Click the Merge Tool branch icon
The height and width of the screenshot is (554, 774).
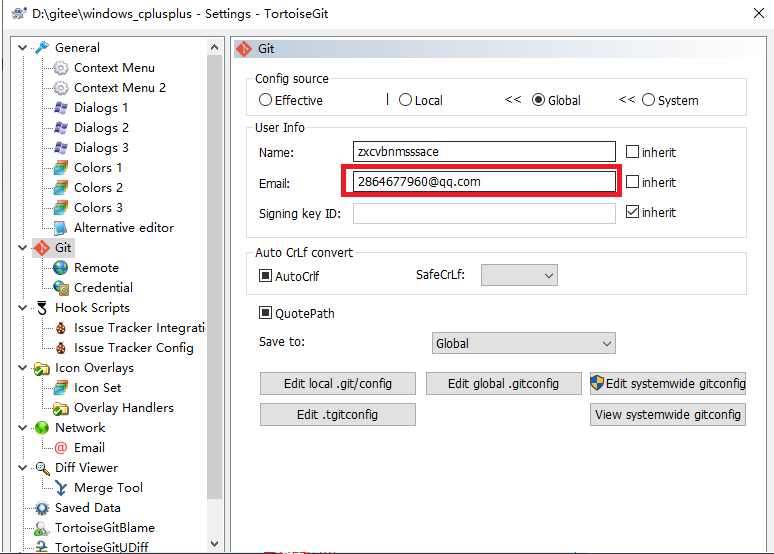click(61, 488)
